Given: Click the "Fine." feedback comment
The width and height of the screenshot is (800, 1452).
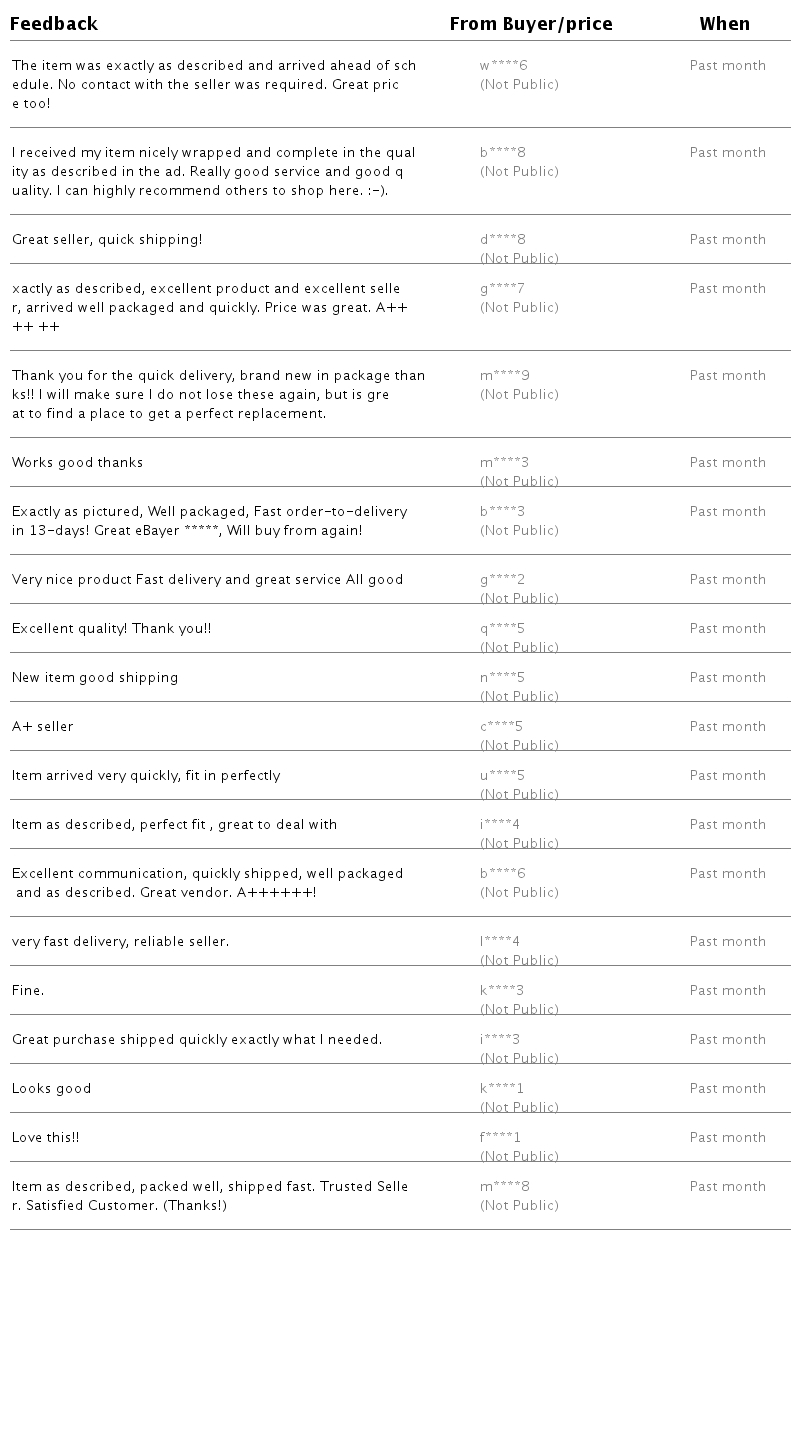Looking at the screenshot, I should click(x=28, y=991).
